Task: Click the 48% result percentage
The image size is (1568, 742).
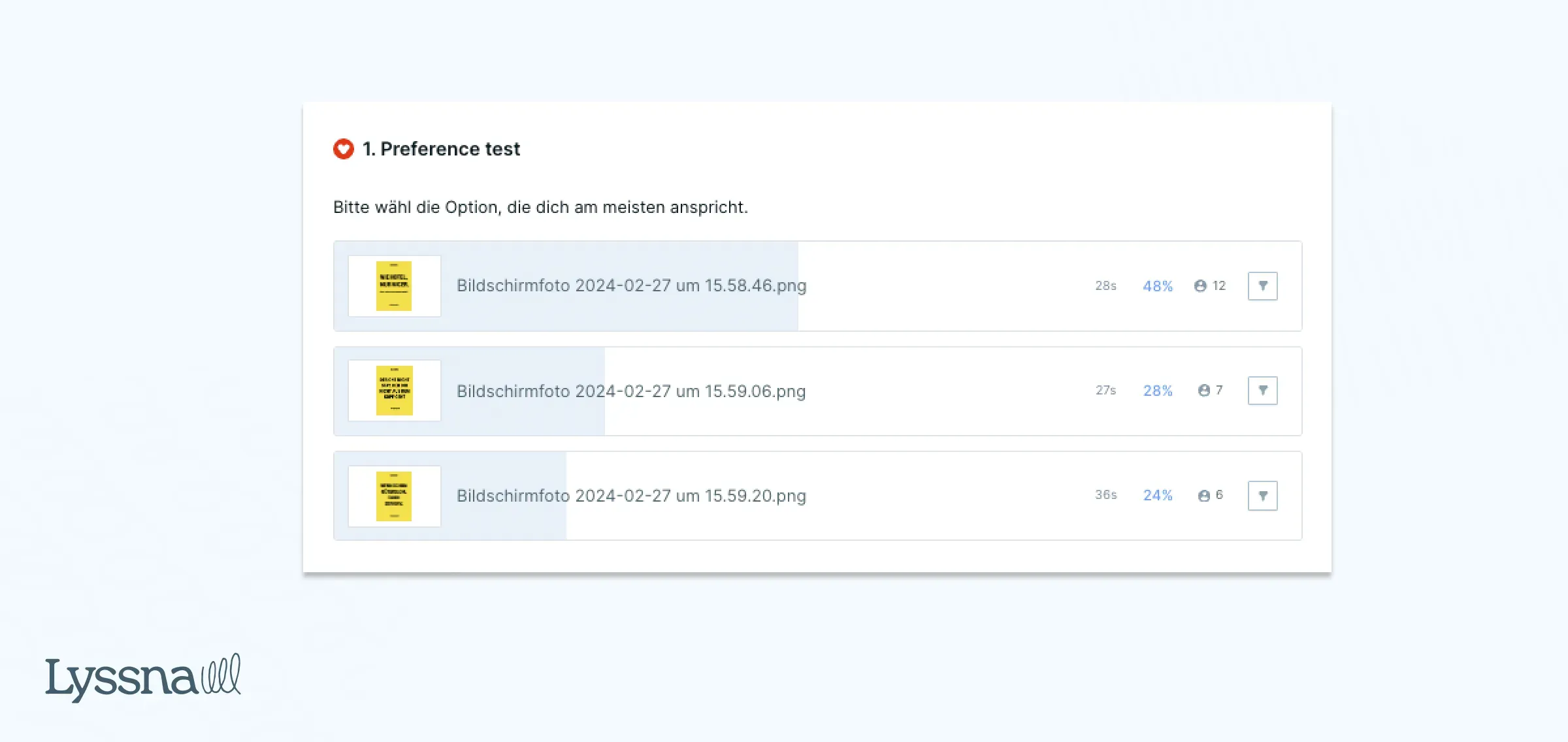Action: (x=1158, y=286)
